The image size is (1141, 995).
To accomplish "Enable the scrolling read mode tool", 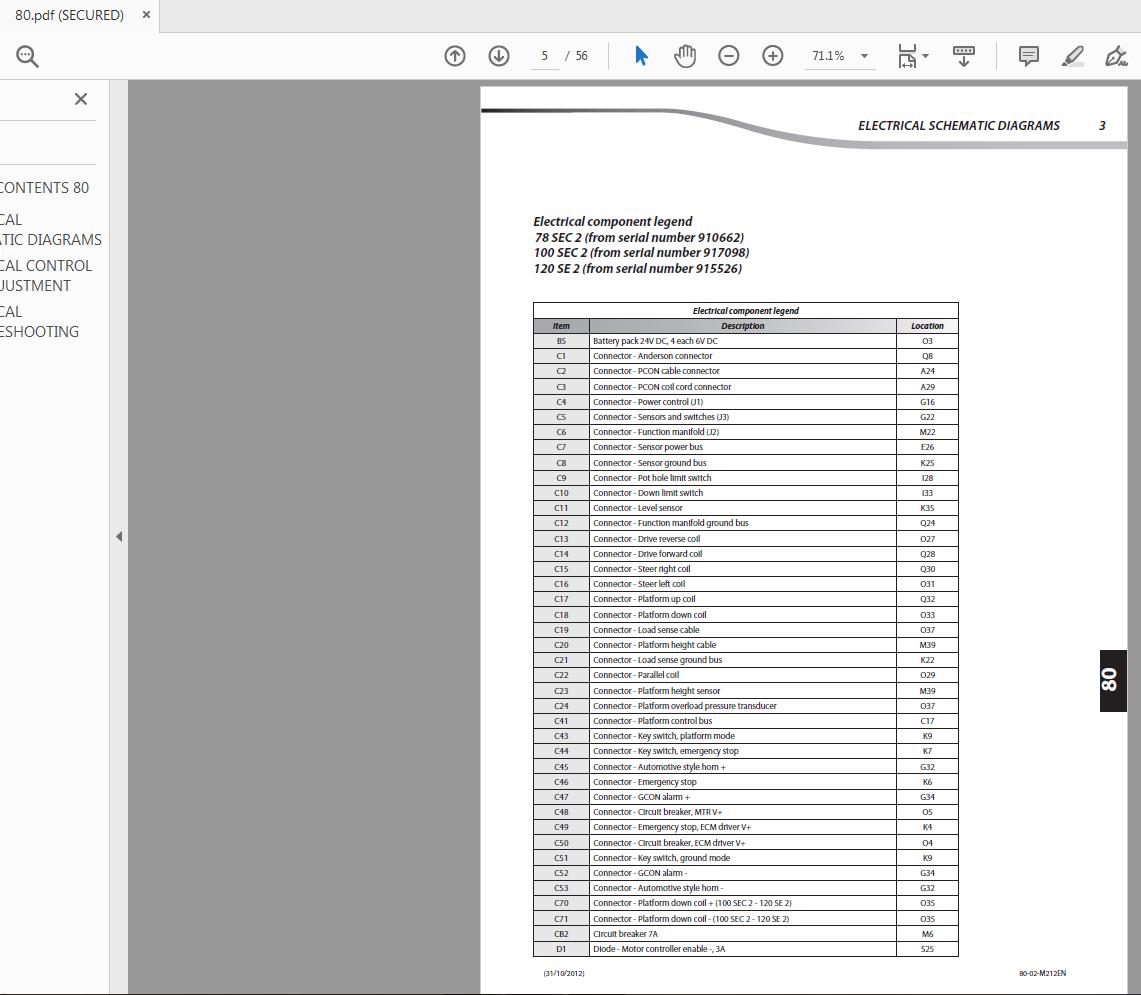I will pos(963,56).
